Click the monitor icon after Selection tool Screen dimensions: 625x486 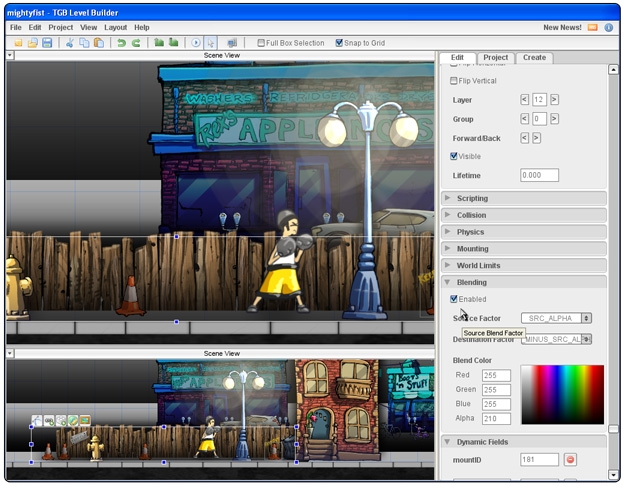coord(232,43)
